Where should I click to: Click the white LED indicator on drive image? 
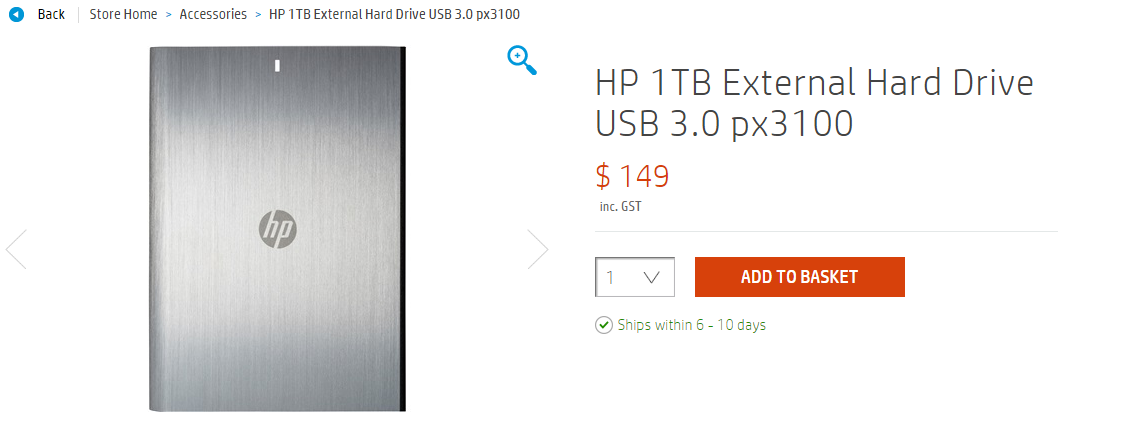278,66
